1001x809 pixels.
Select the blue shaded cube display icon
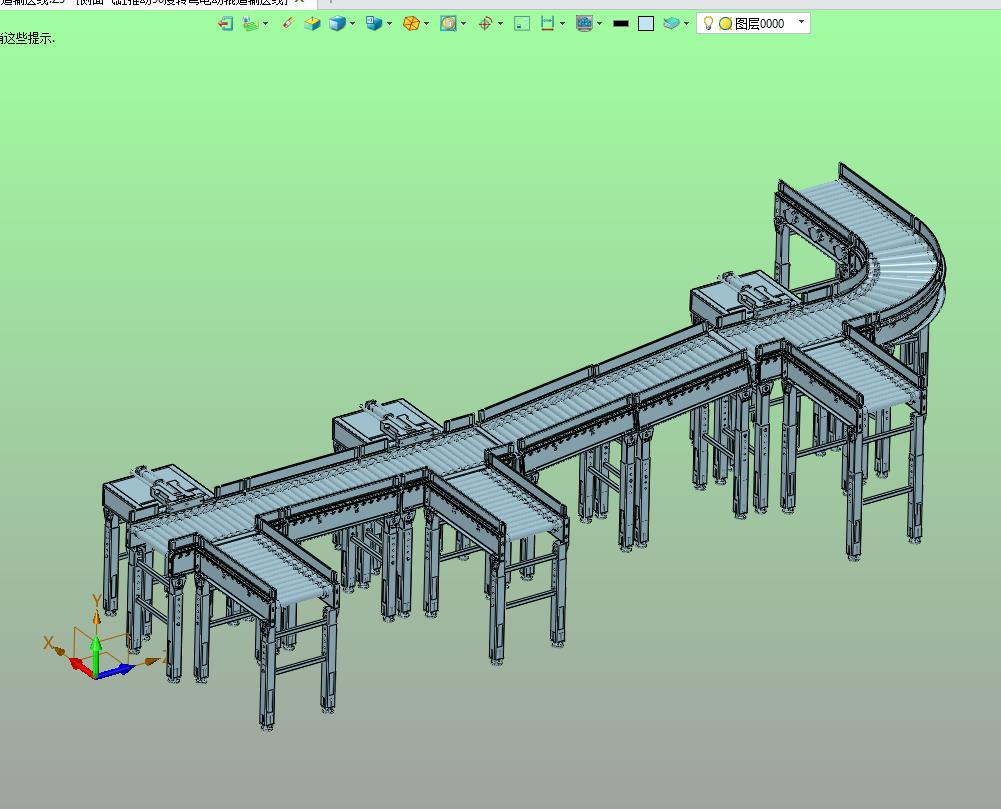337,24
